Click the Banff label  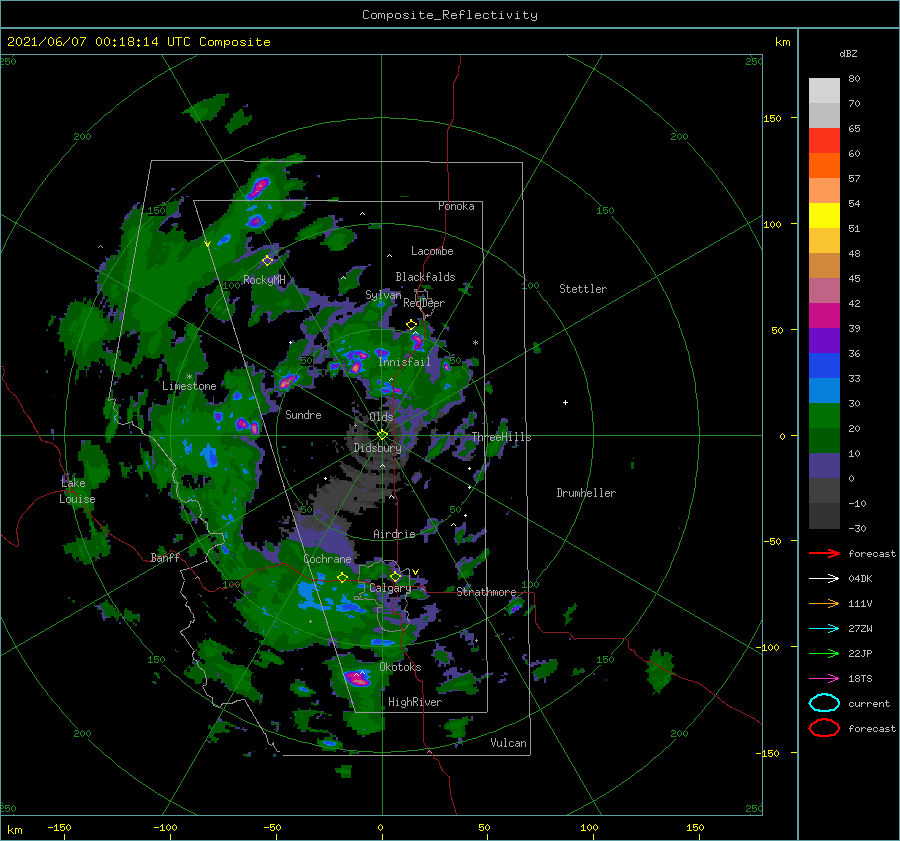165,557
